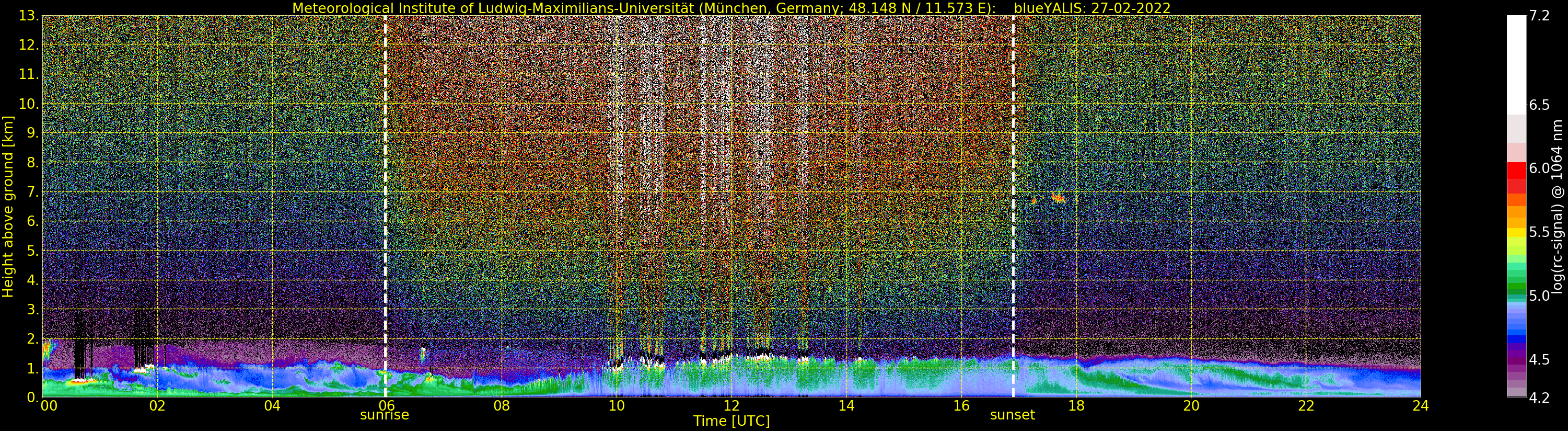Click the "2." height axis tick label
1568x431 pixels.
(33, 338)
